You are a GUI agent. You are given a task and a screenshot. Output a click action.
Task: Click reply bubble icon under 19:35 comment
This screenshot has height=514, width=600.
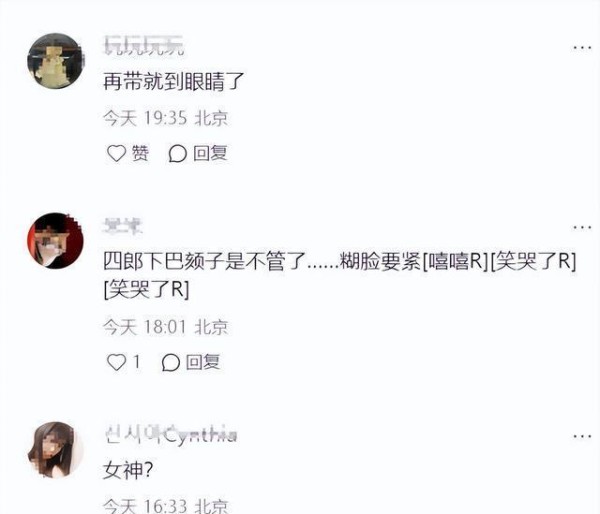(178, 153)
